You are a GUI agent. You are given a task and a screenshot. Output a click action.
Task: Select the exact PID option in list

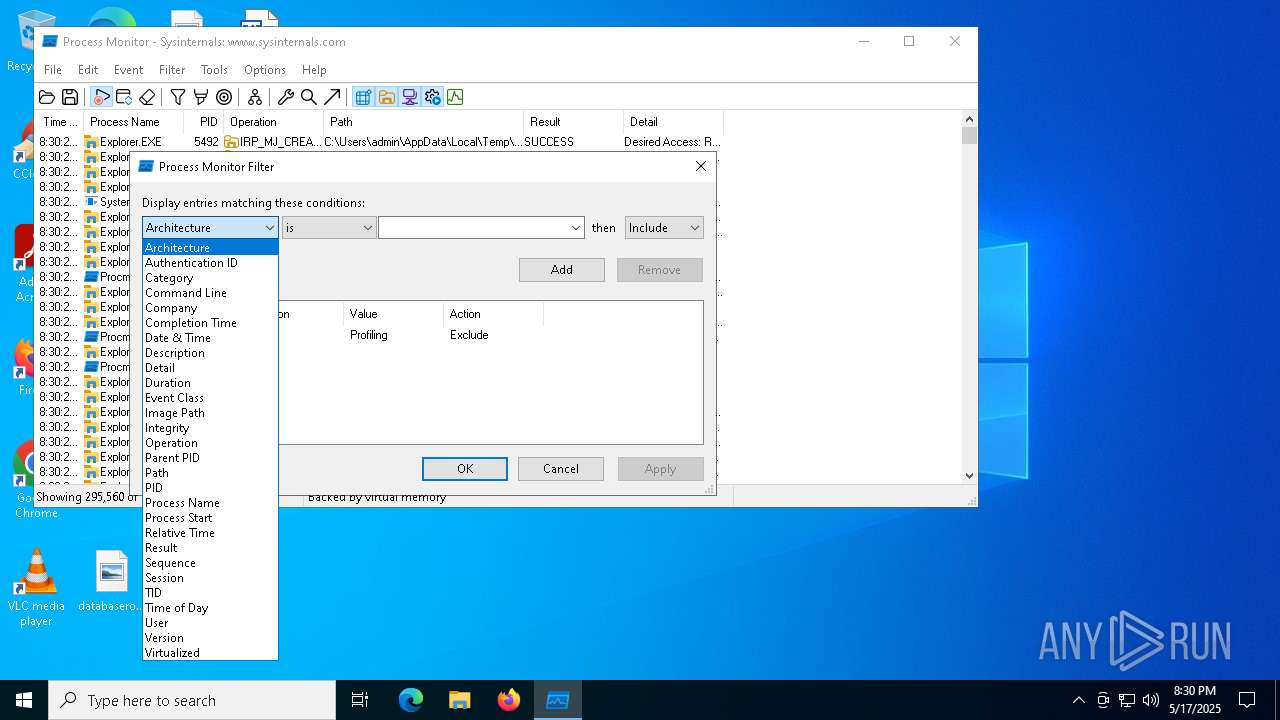(210, 488)
